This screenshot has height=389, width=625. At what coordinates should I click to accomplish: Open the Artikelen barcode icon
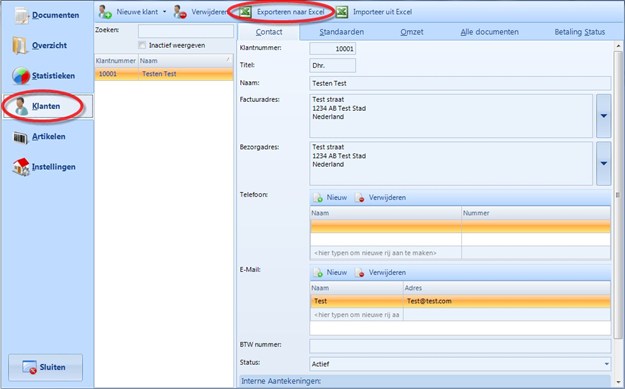pos(21,137)
